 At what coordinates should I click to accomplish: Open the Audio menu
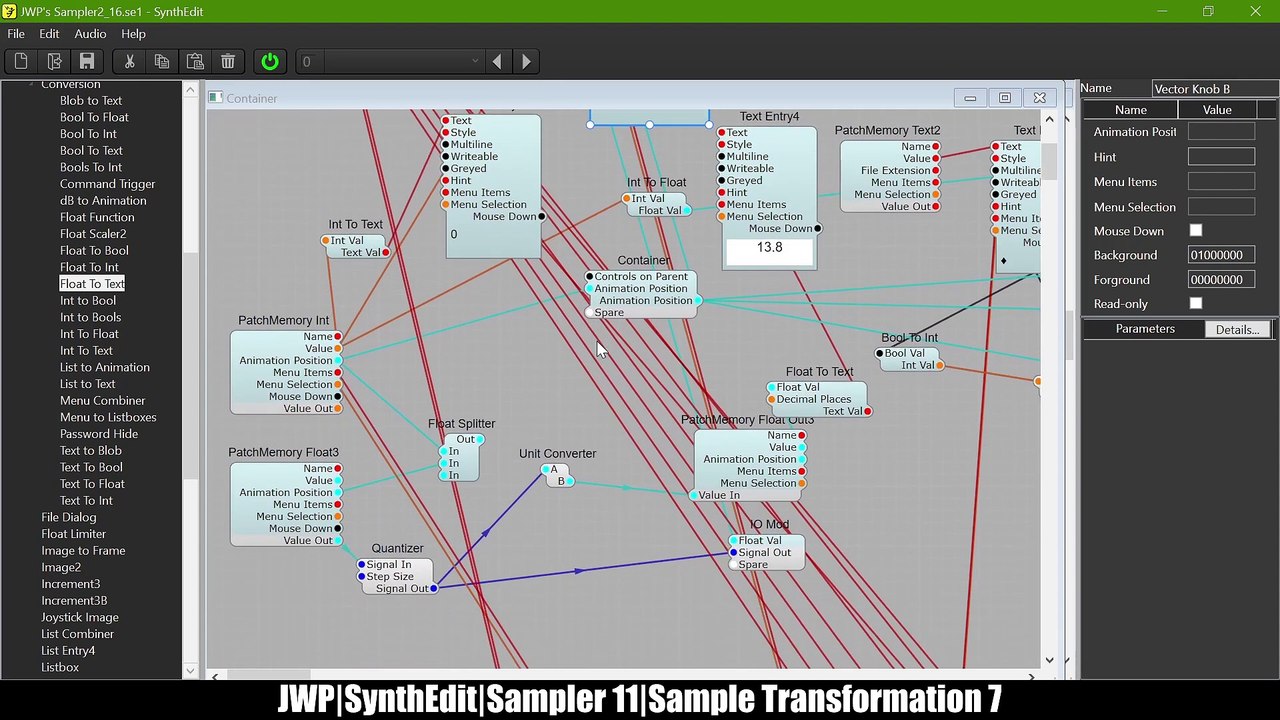coord(90,34)
